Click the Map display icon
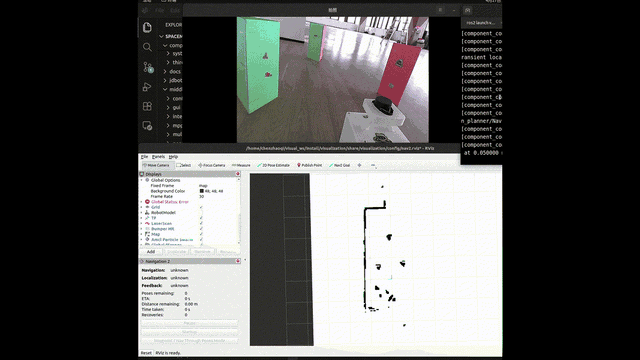 tap(147, 234)
